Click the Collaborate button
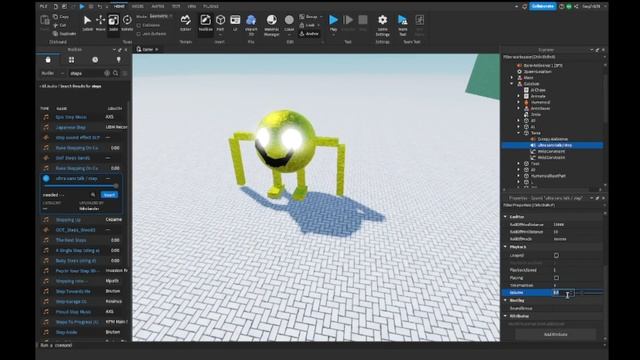 (543, 6)
